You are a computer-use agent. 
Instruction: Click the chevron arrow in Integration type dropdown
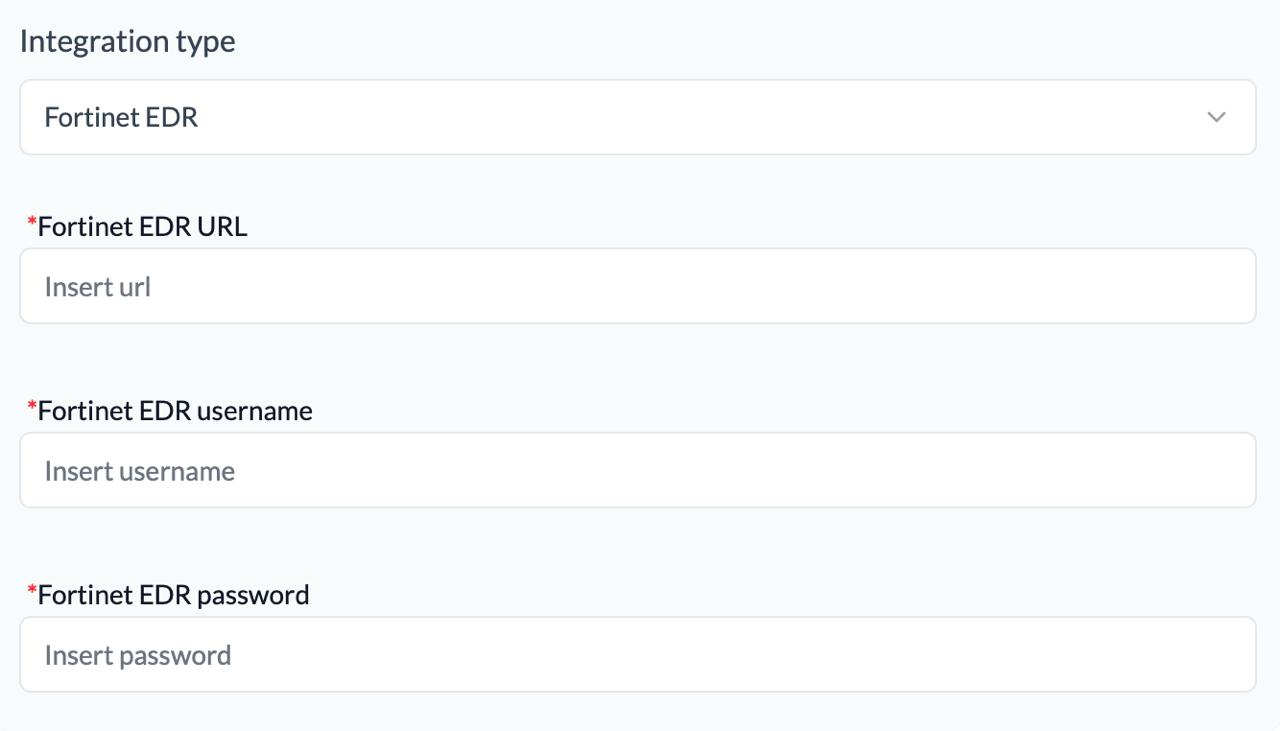click(x=1216, y=117)
